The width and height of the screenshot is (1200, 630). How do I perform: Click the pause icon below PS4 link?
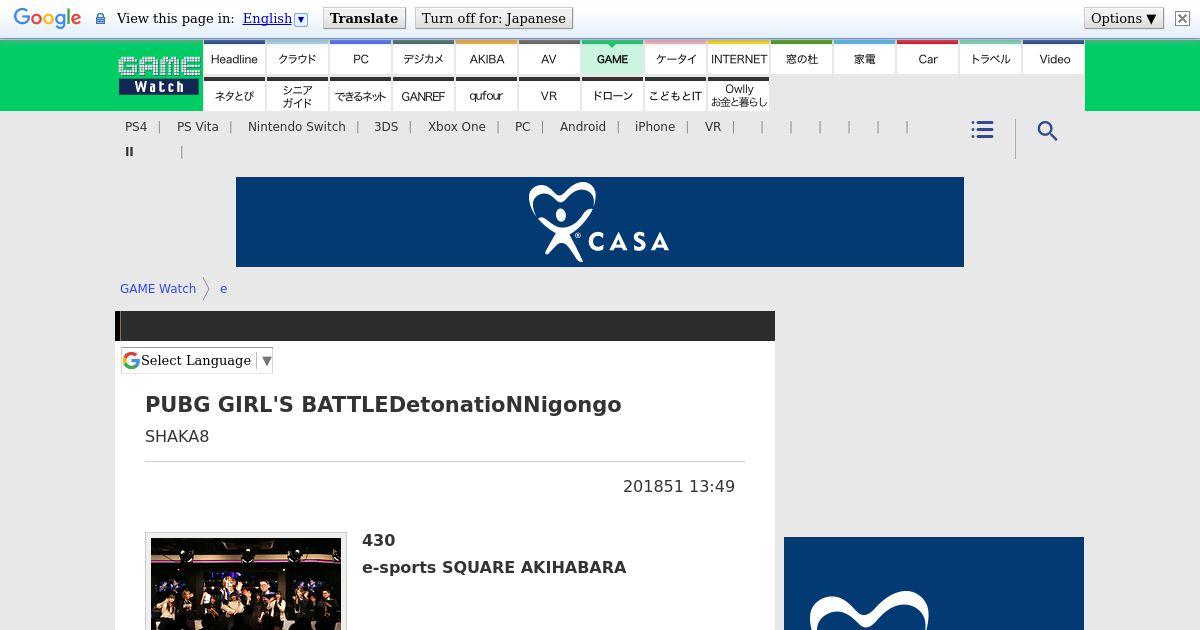[x=129, y=152]
